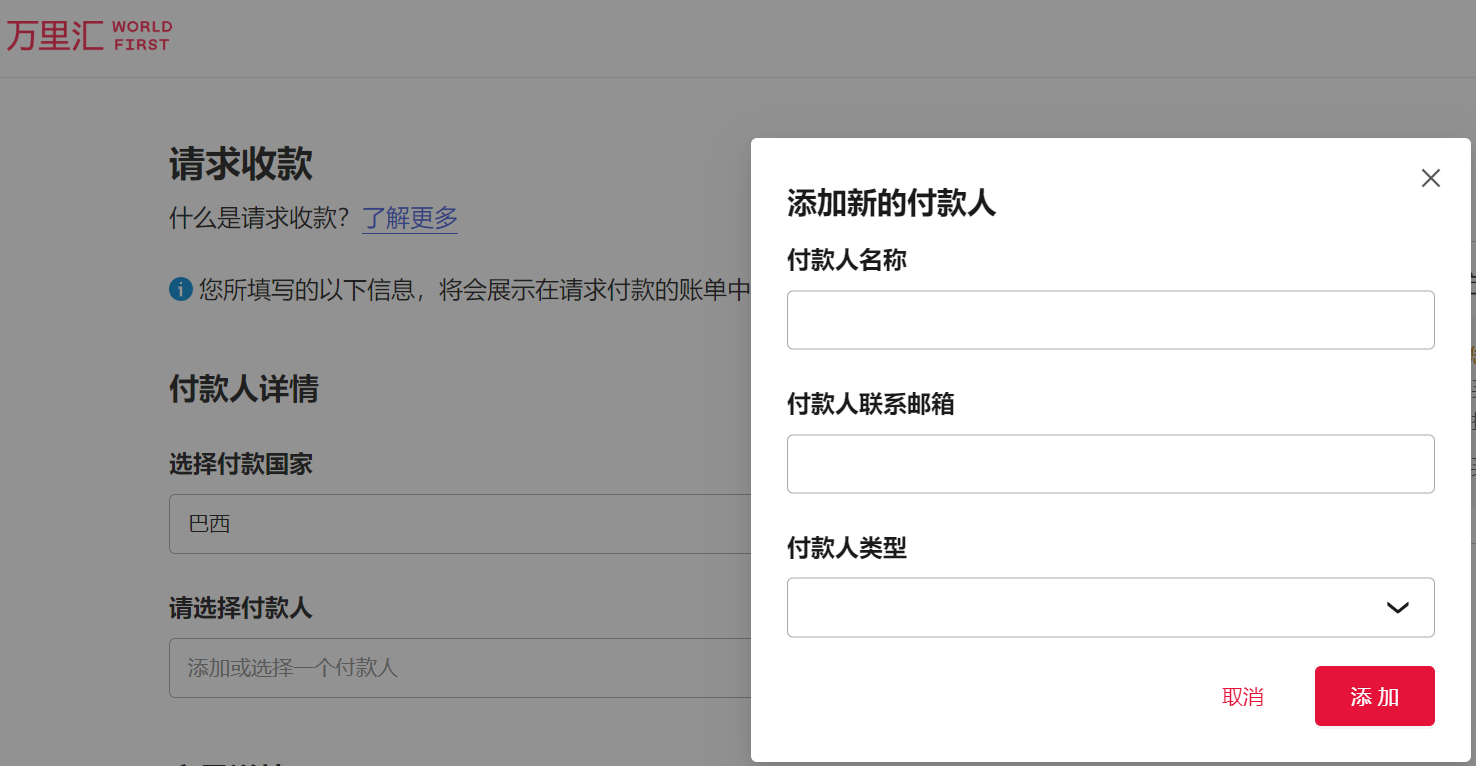This screenshot has width=1476, height=766.
Task: Click the 取消 button
Action: [x=1243, y=697]
